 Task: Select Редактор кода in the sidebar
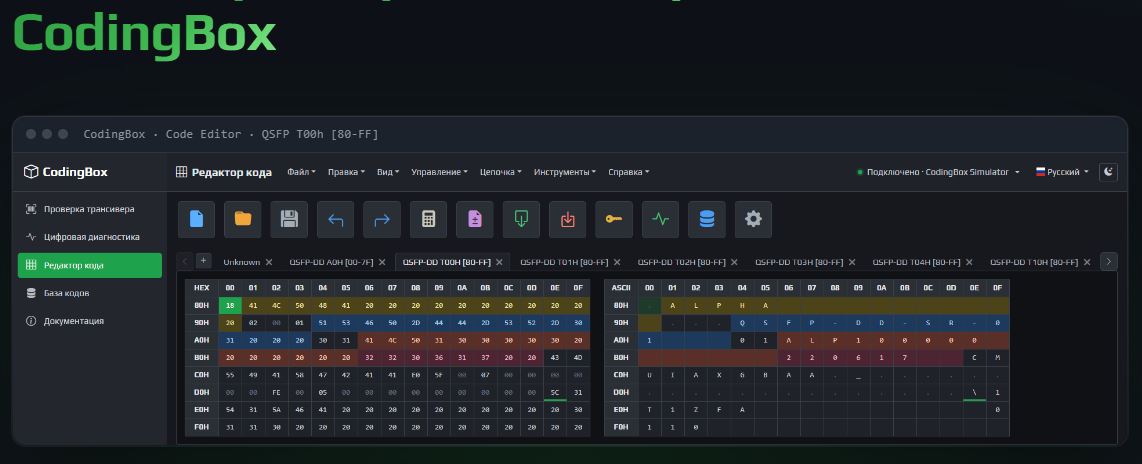click(90, 265)
